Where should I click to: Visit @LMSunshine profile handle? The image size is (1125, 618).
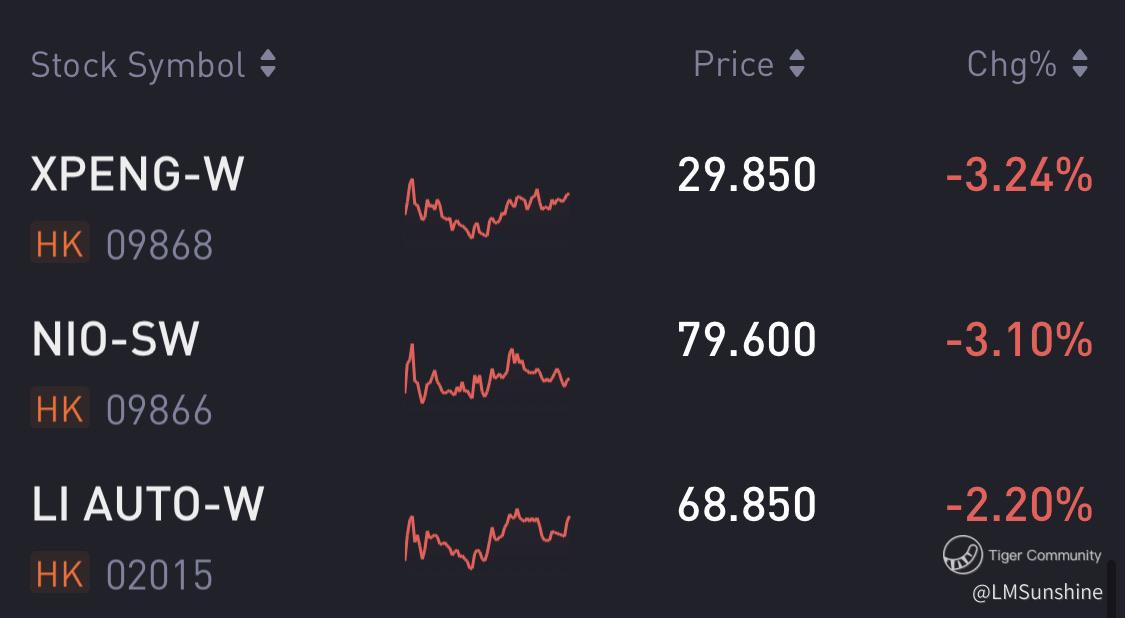click(1037, 592)
